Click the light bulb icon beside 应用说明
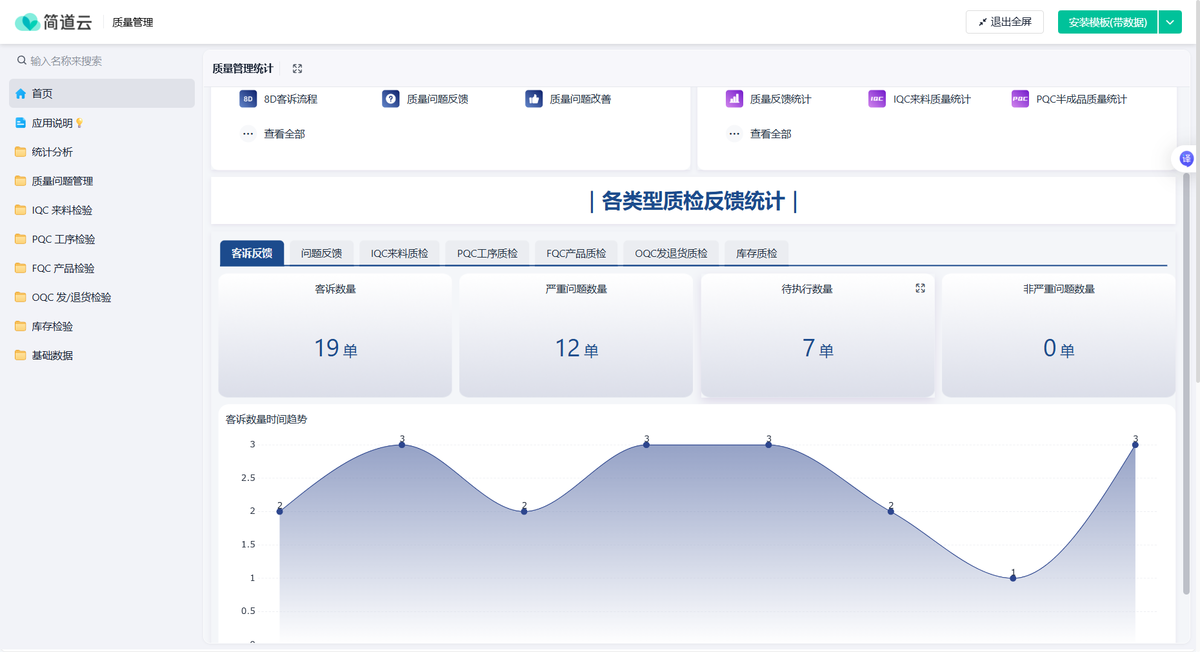 coord(80,123)
